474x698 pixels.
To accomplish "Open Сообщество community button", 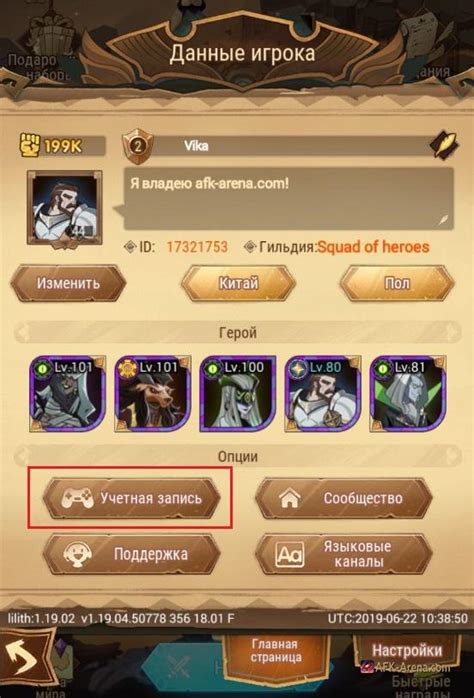I will click(344, 498).
